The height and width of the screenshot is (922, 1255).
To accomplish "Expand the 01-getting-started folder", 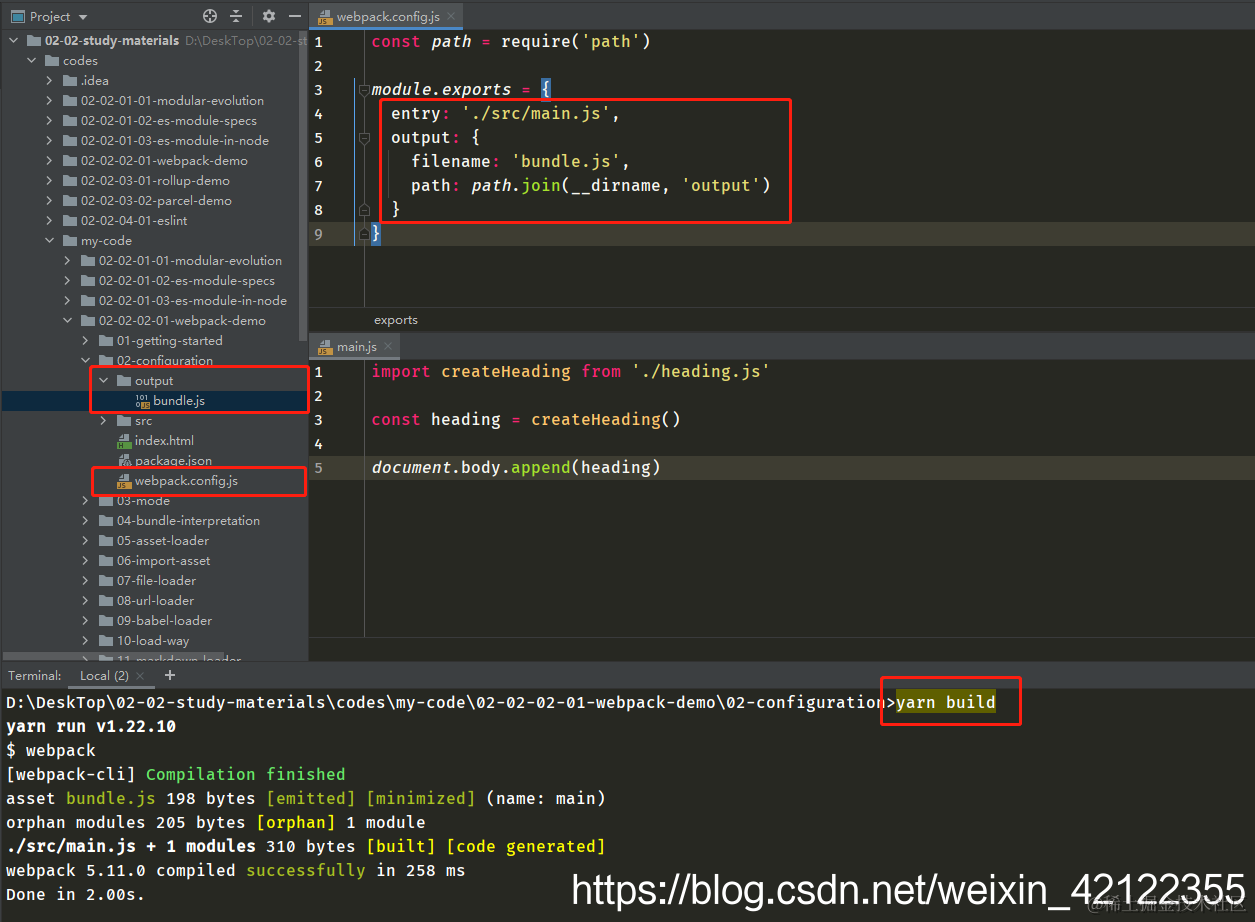I will pos(86,341).
